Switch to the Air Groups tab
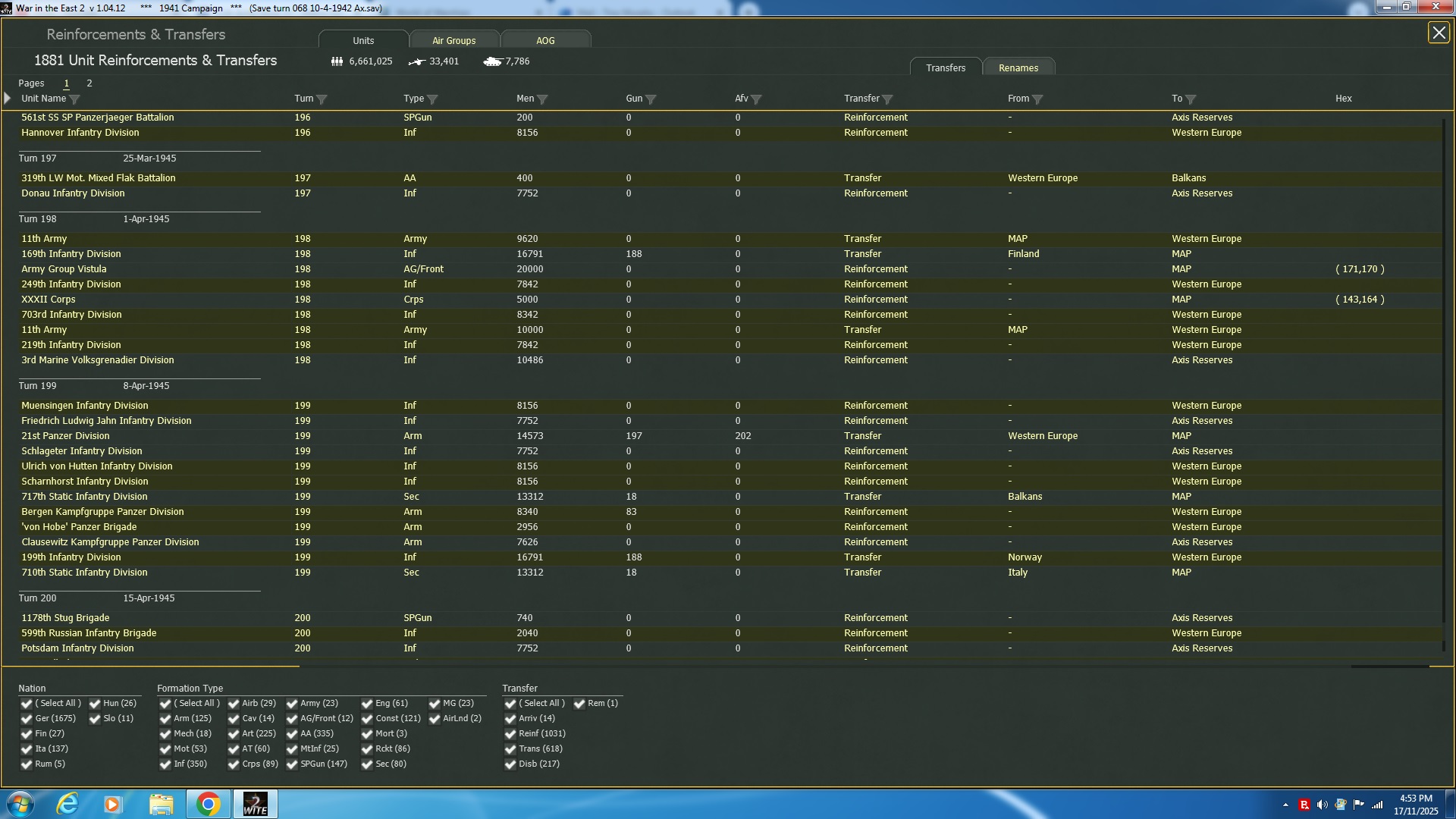The image size is (1456, 819). click(x=453, y=41)
